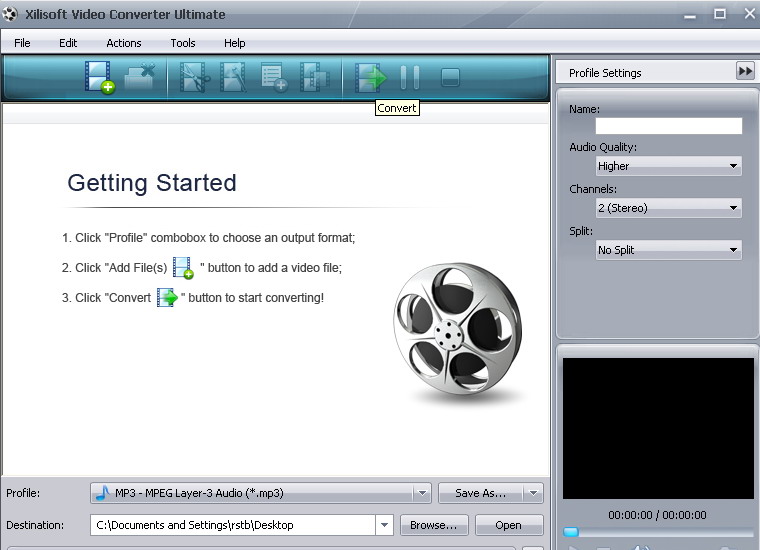This screenshot has height=550, width=760.
Task: Click the Open destination button
Action: click(x=509, y=525)
